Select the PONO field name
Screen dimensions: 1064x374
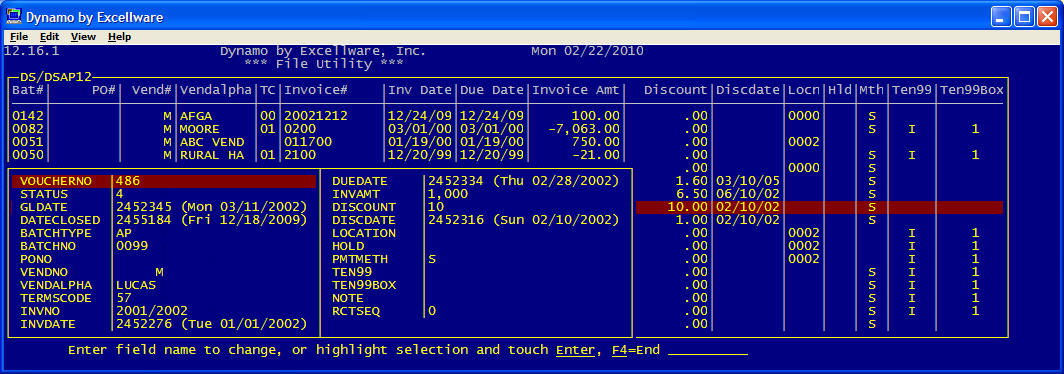[37, 259]
